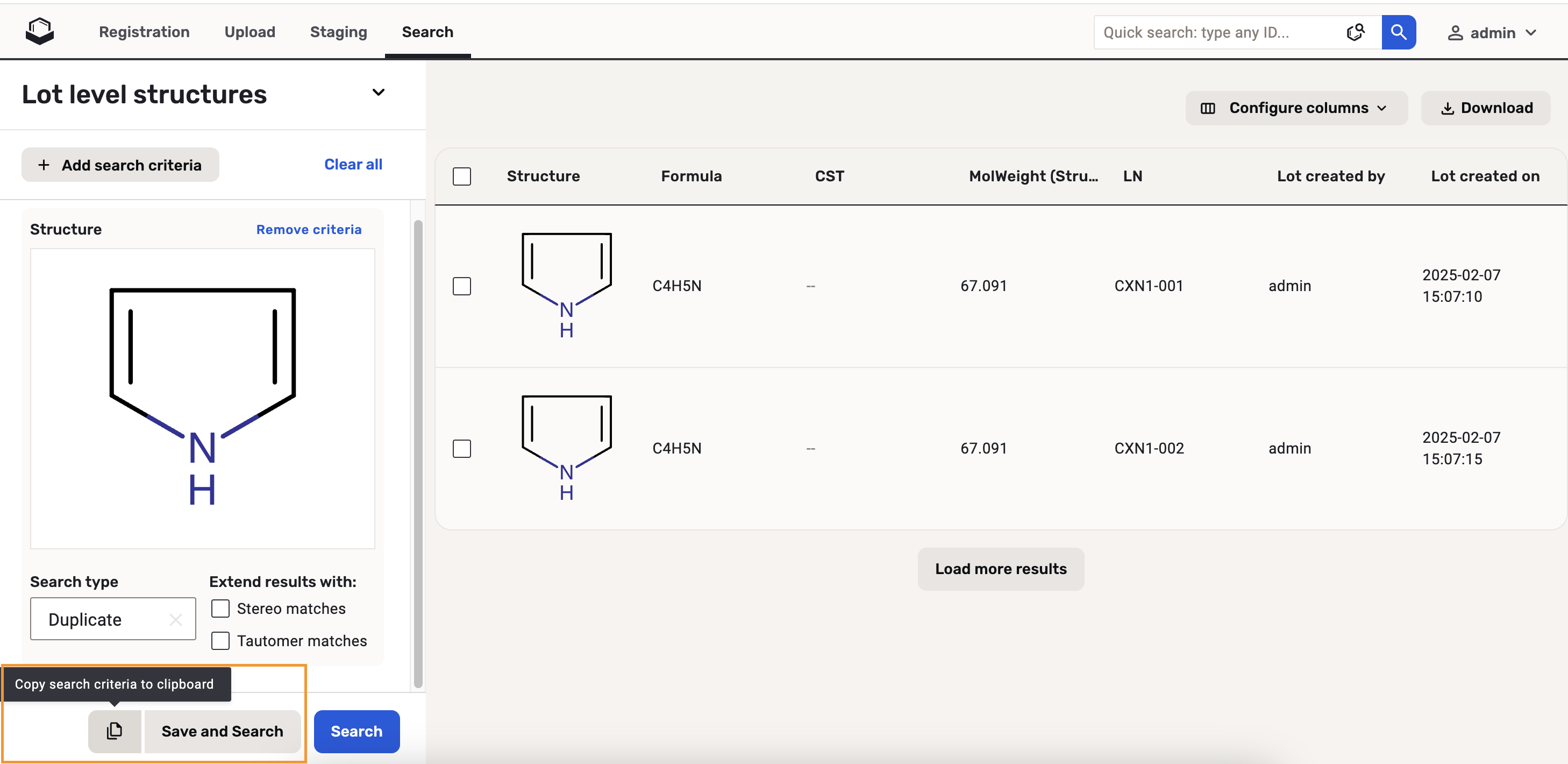1568x764 pixels.
Task: Click the CXN1-001 lot number cell
Action: pos(1148,286)
